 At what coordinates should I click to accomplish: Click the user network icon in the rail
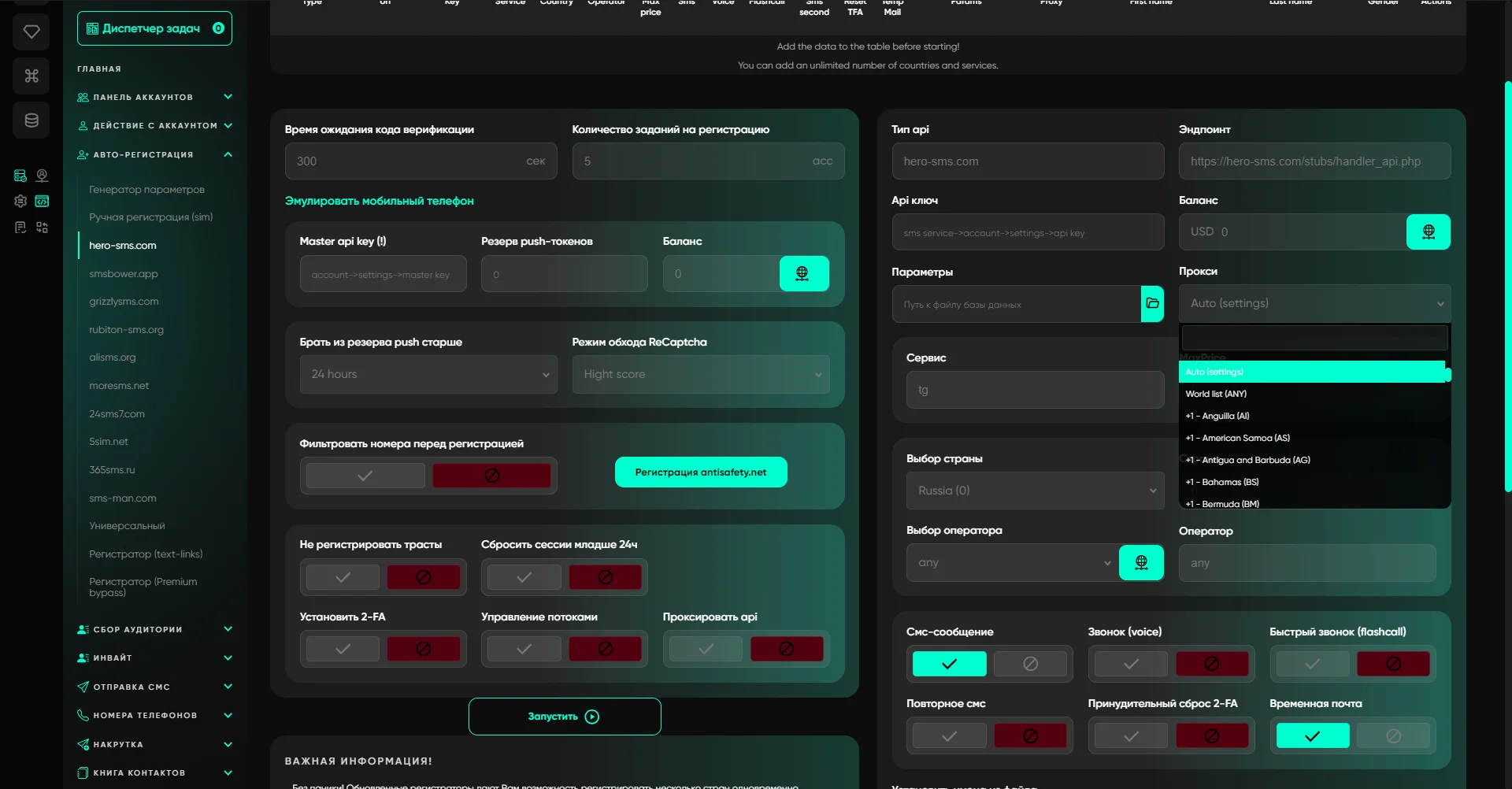tap(43, 176)
